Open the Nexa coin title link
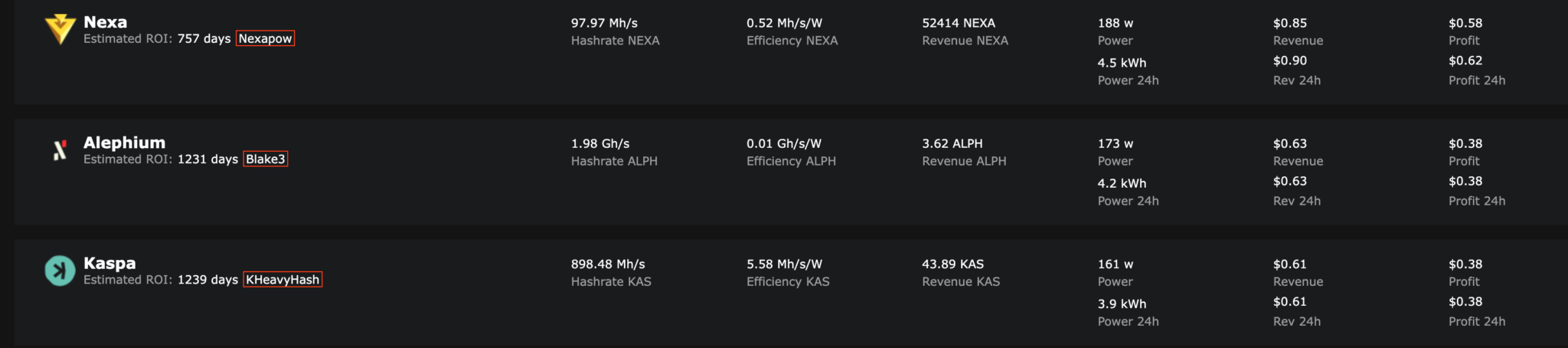The image size is (1568, 348). (106, 22)
